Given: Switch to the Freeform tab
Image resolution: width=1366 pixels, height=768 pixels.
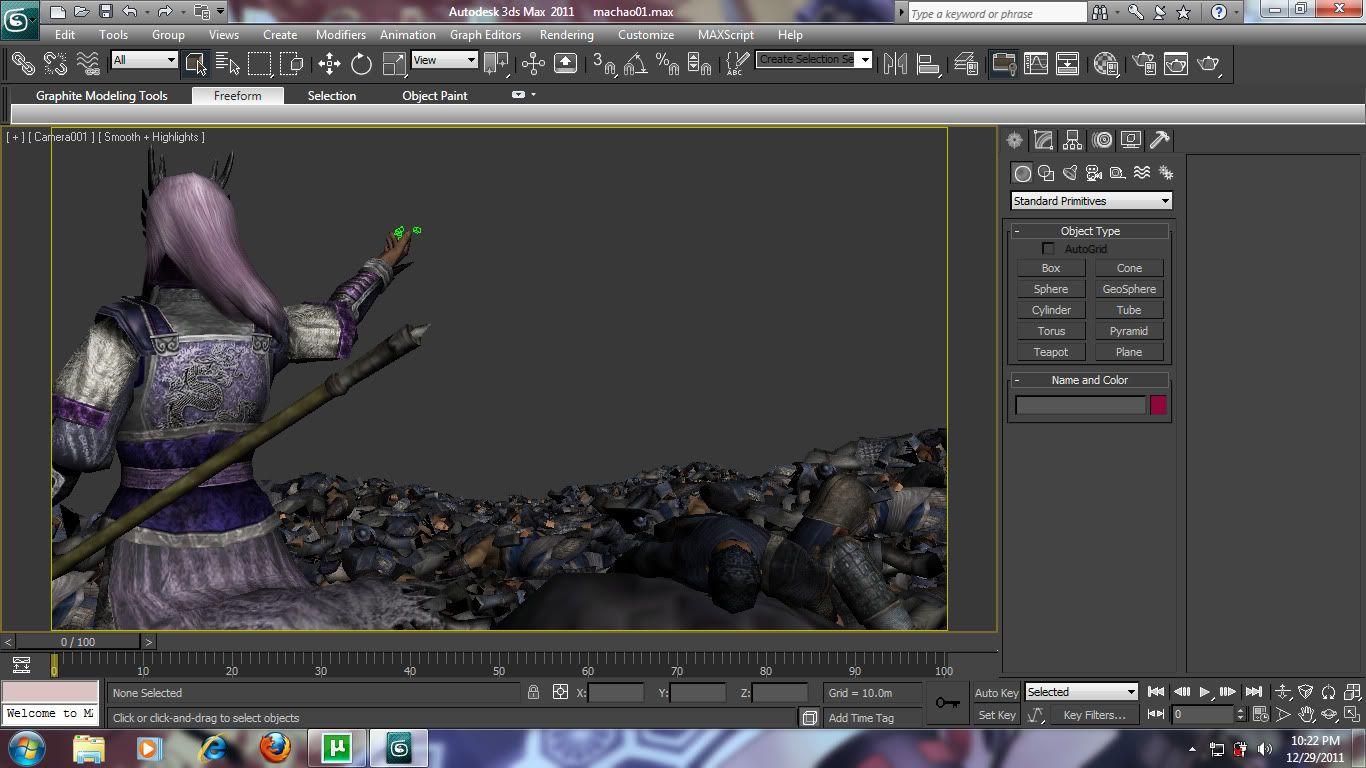Looking at the screenshot, I should (x=238, y=96).
